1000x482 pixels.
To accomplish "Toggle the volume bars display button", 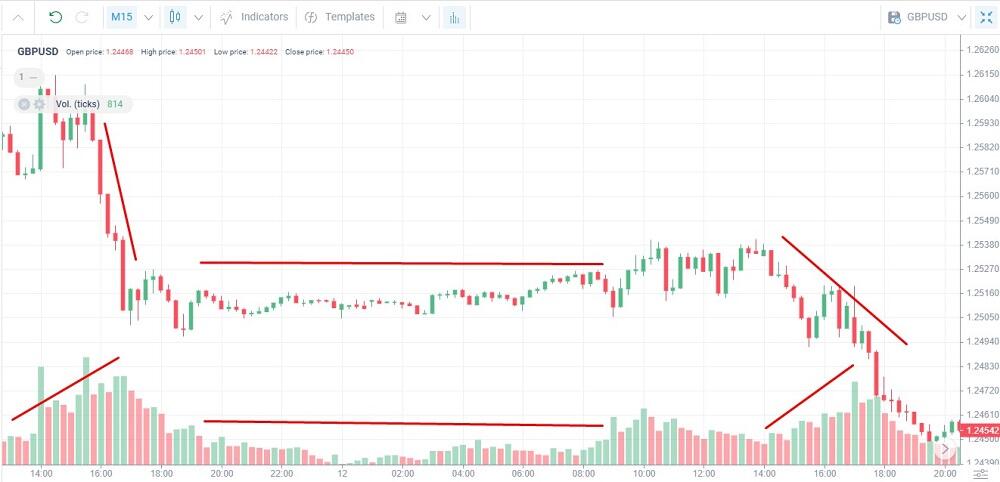I will (454, 17).
